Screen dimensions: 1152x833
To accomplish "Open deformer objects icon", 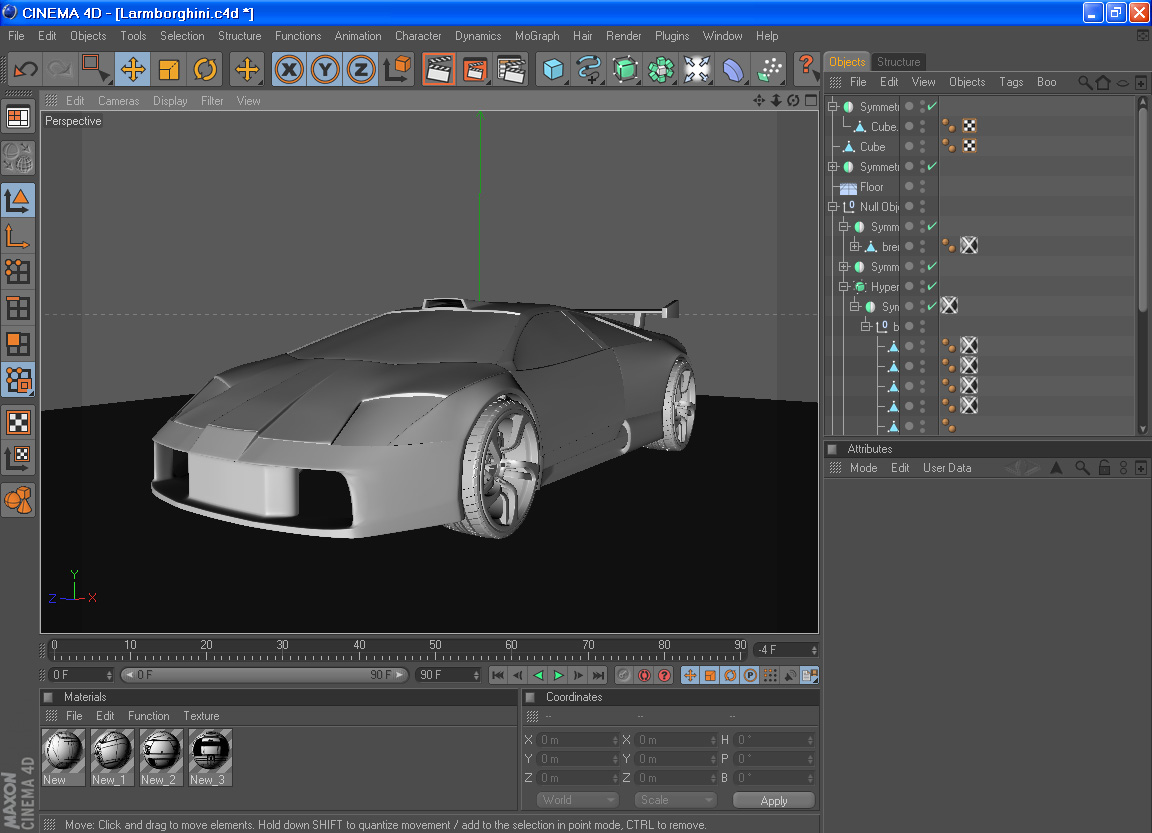I will tap(732, 70).
